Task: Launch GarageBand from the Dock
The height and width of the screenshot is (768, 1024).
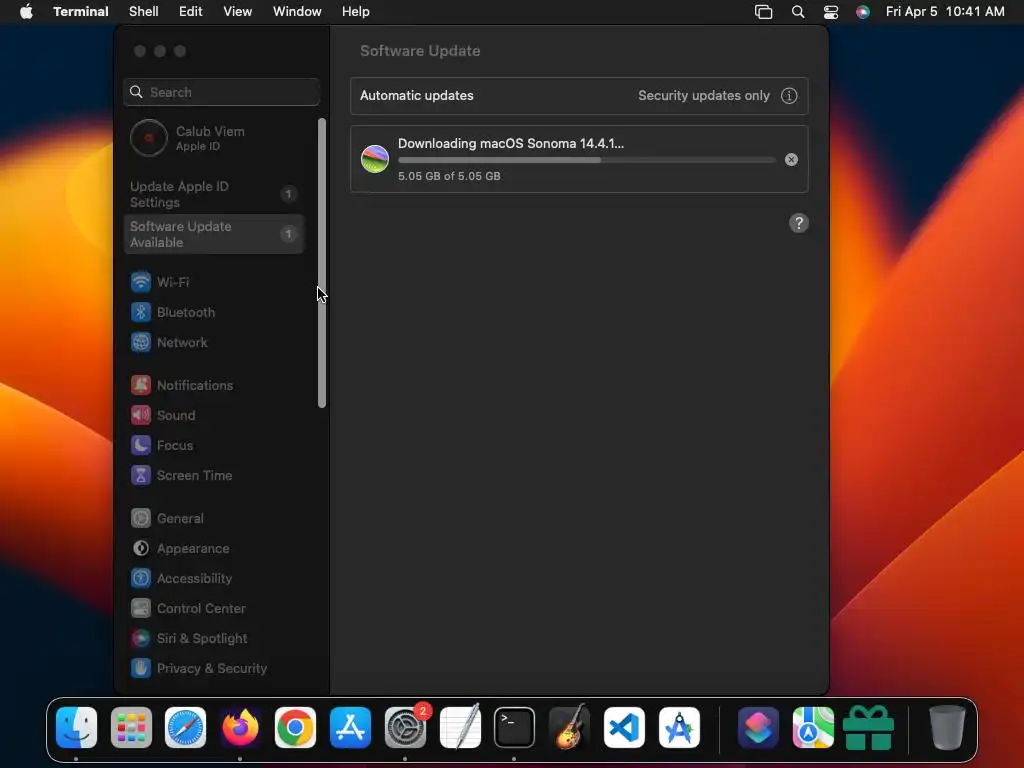Action: (x=569, y=728)
